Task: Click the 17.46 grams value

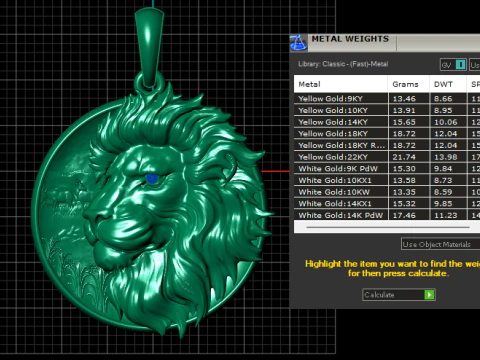Action: pyautogui.click(x=404, y=215)
